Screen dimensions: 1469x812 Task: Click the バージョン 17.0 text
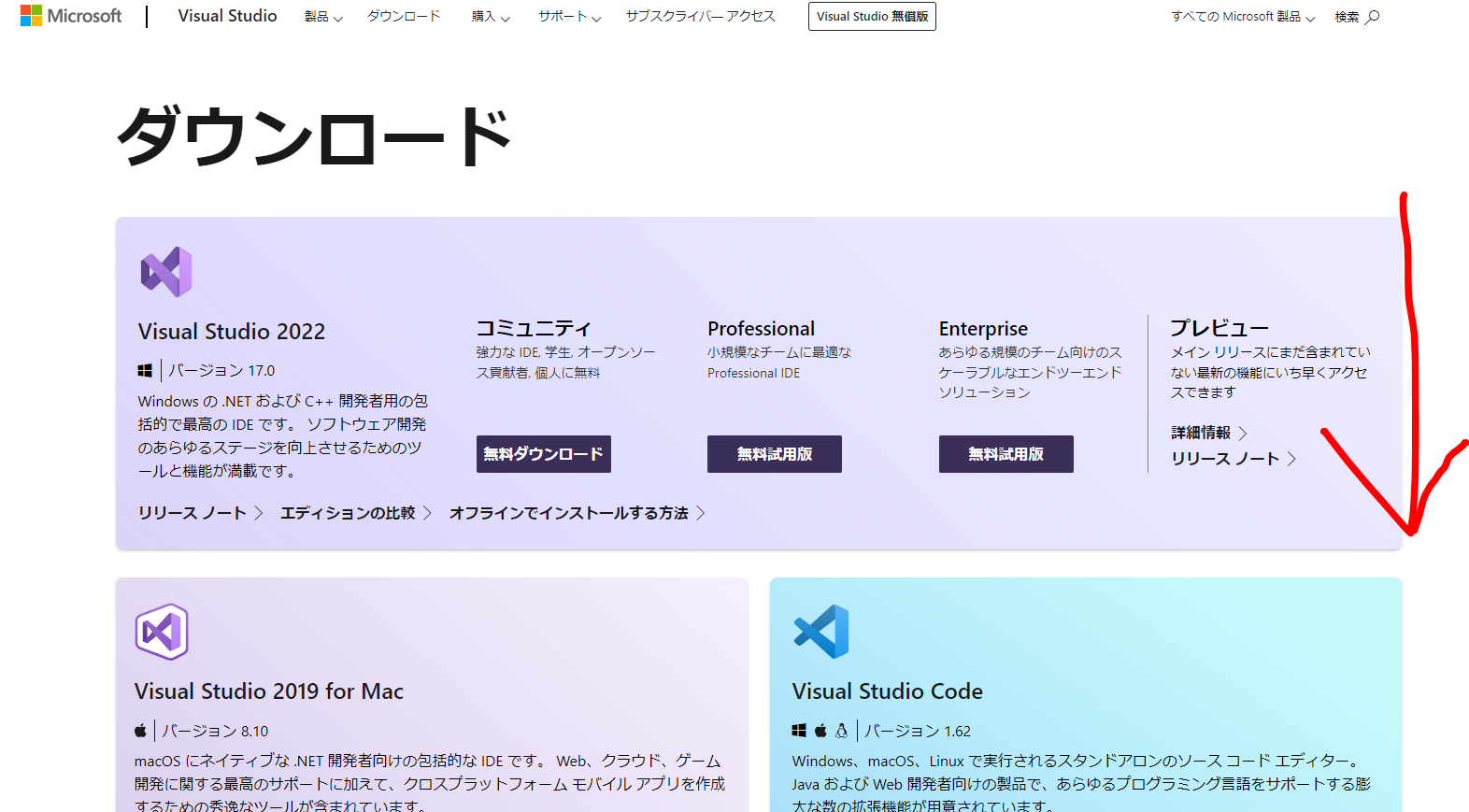[x=221, y=371]
